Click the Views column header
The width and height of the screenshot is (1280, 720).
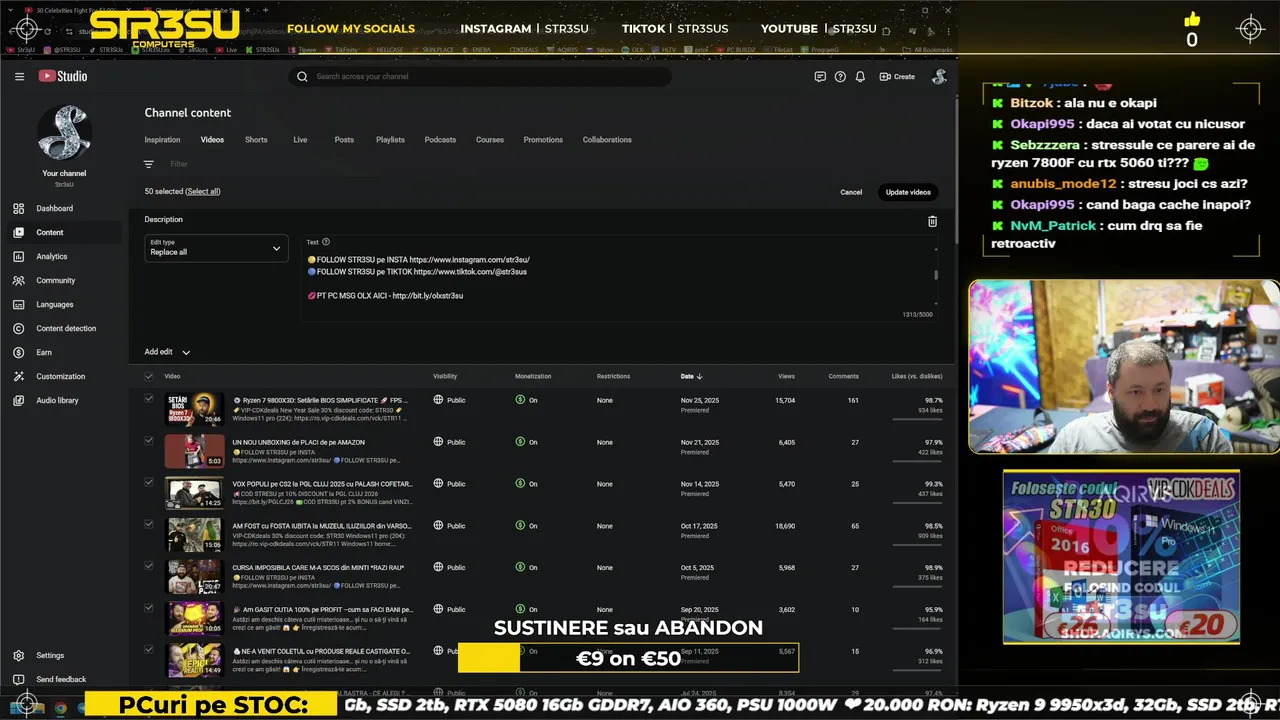pos(786,376)
